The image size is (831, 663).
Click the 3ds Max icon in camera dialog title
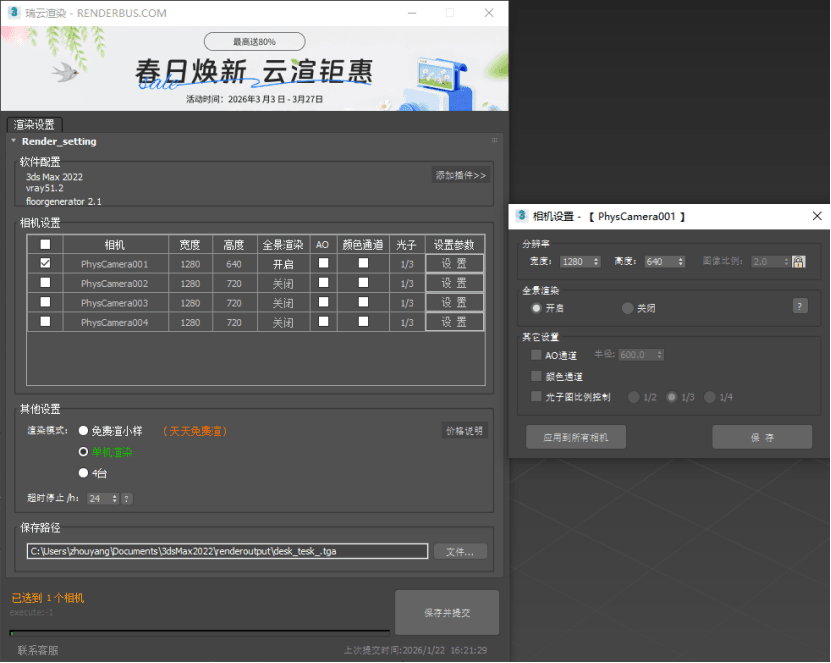520,216
